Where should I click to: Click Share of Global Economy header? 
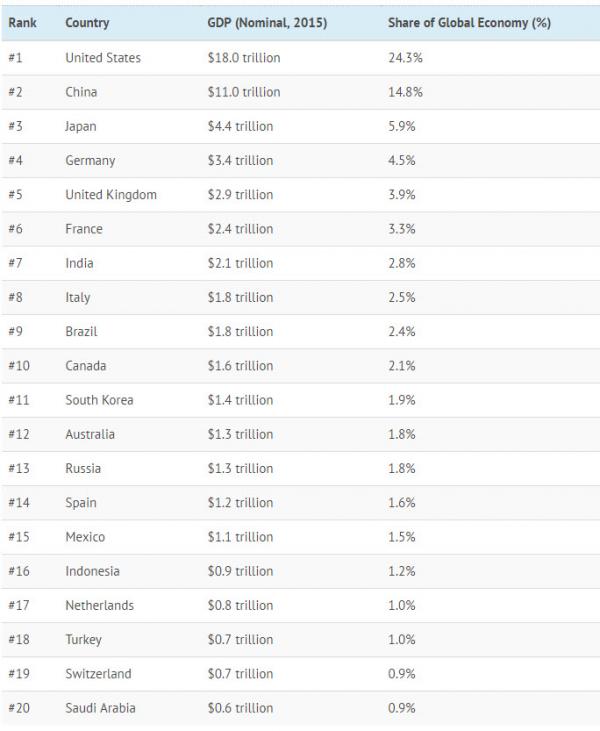click(469, 22)
